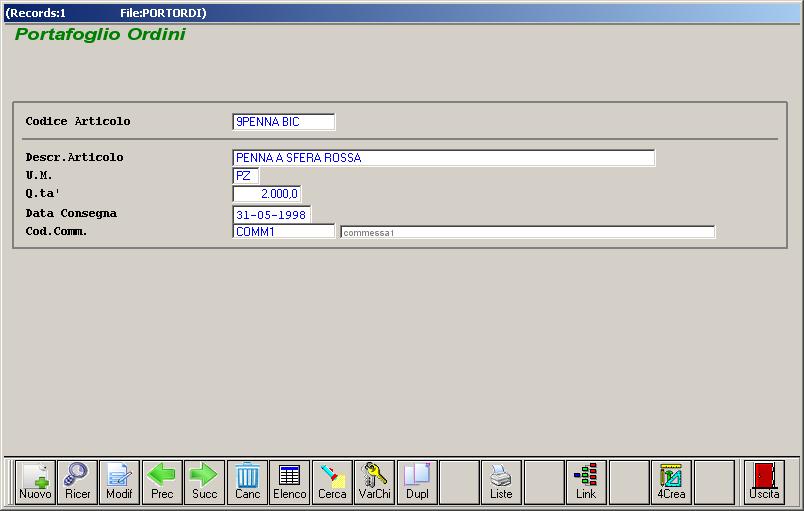This screenshot has height=511, width=804.
Task: Click the 4Crea toolbar icon
Action: pos(671,482)
